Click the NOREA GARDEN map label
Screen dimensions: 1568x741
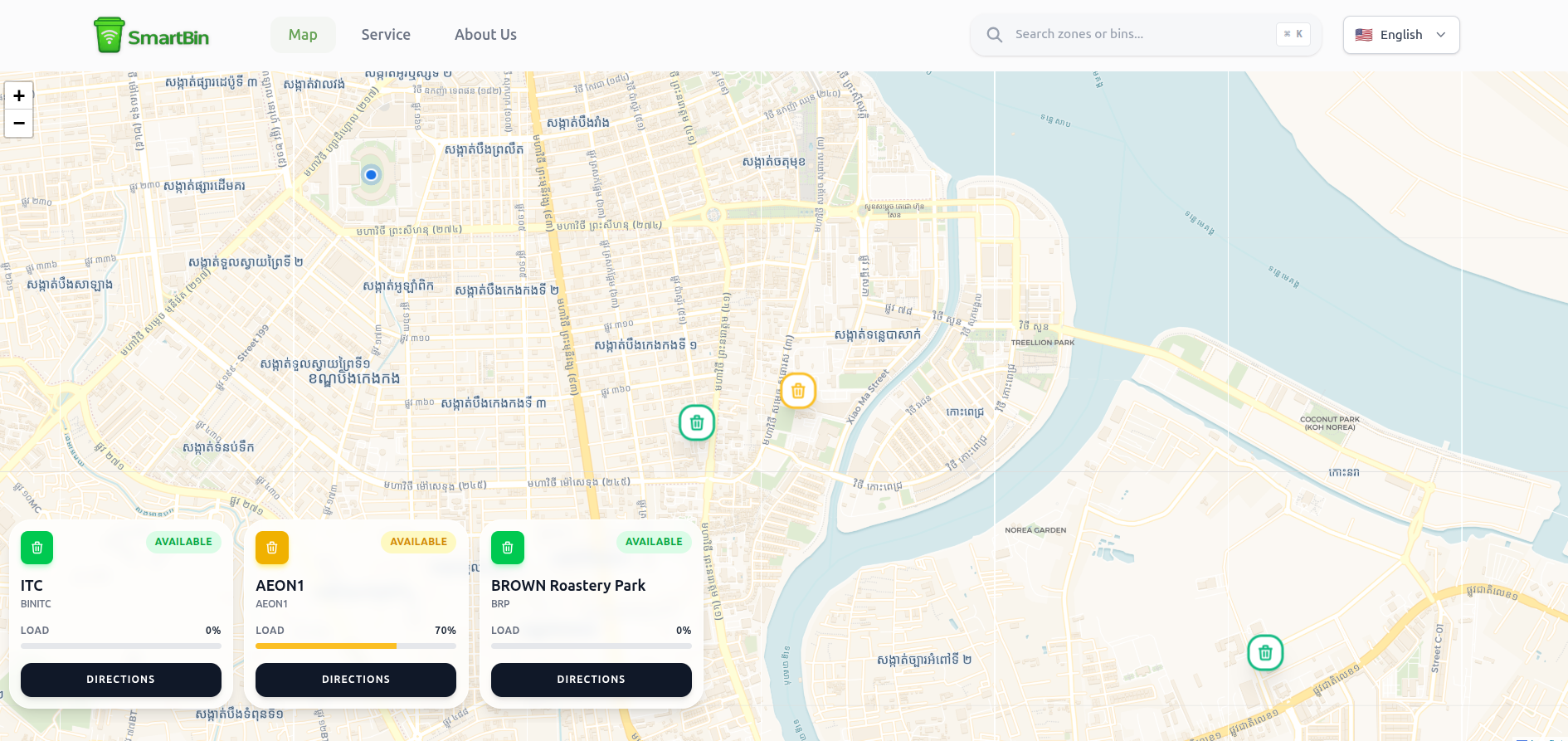(x=1035, y=530)
